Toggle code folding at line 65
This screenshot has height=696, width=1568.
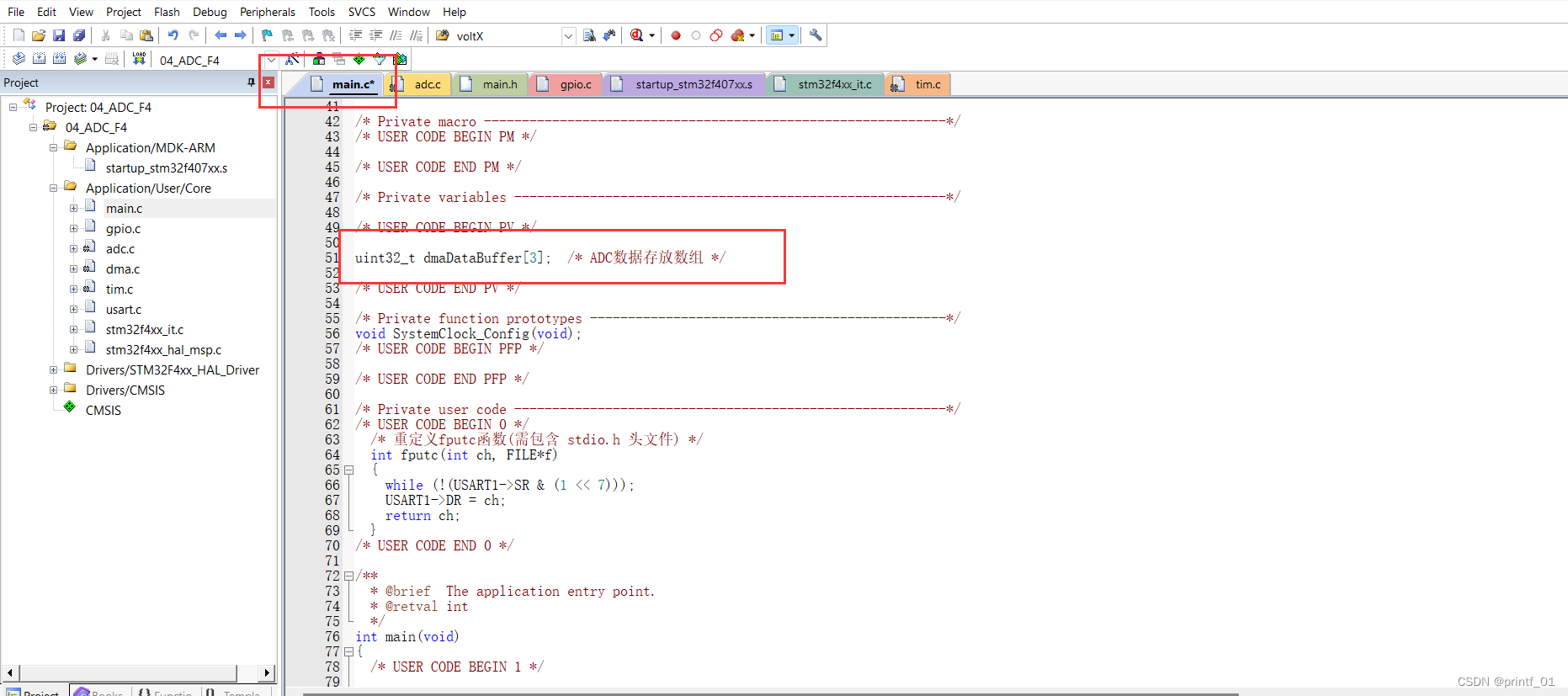[348, 470]
